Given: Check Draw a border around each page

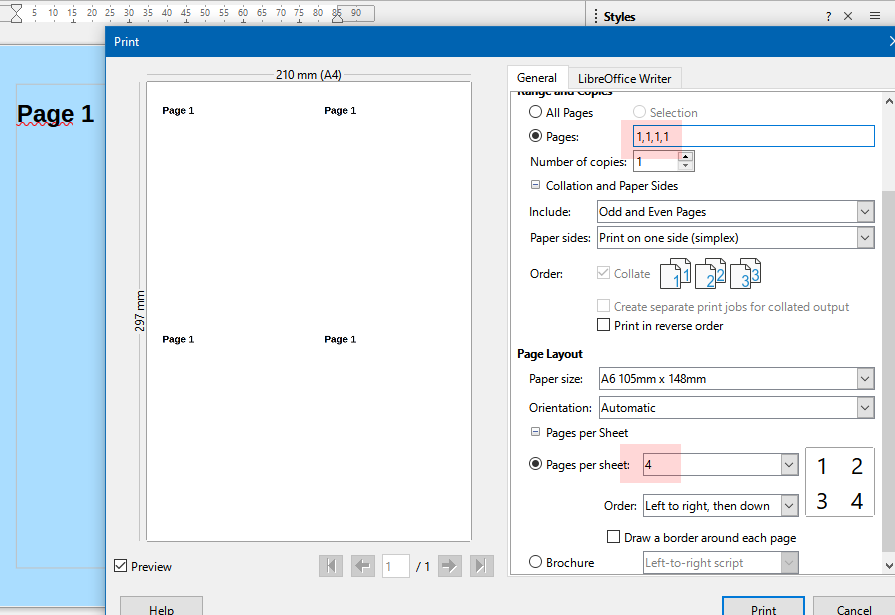Looking at the screenshot, I should (613, 537).
